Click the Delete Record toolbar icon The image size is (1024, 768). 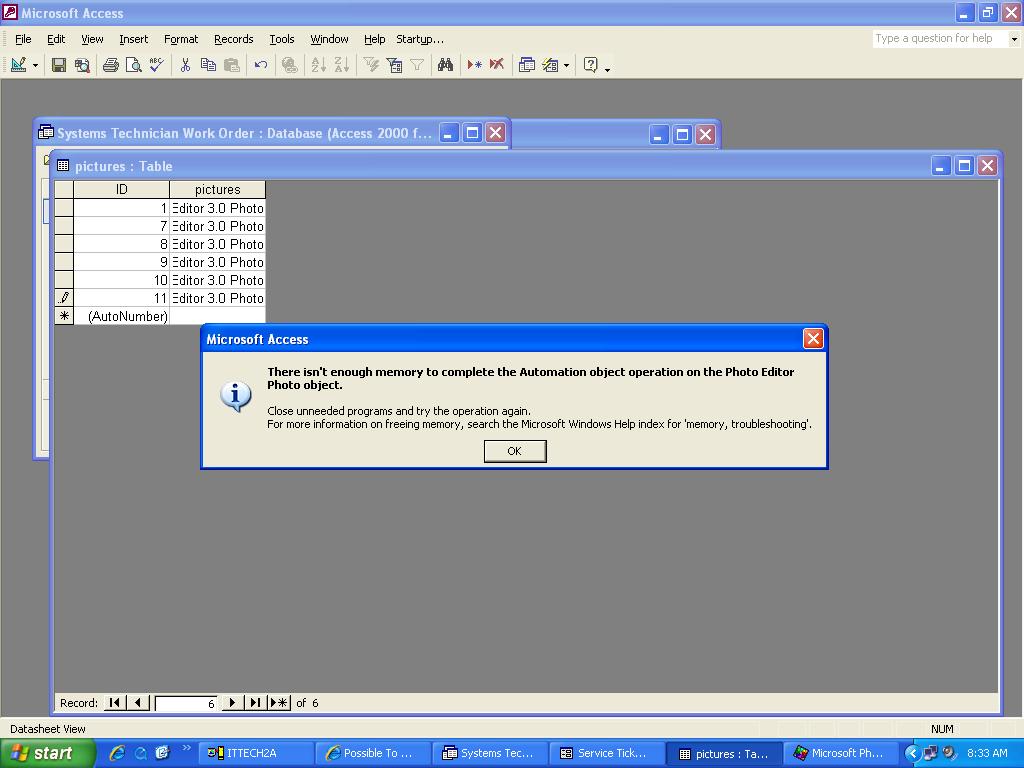(x=497, y=65)
